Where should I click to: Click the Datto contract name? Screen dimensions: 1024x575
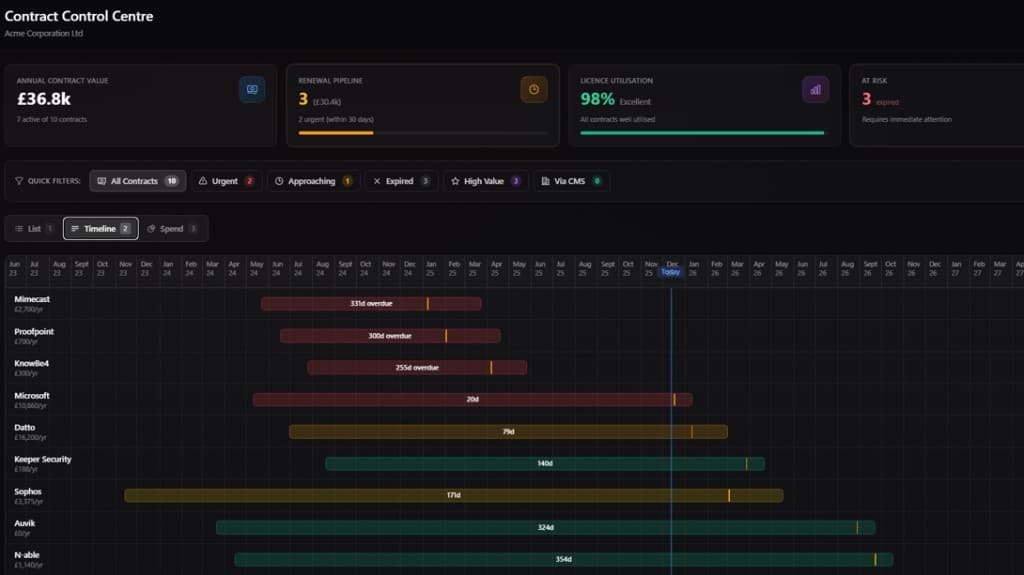click(25, 427)
